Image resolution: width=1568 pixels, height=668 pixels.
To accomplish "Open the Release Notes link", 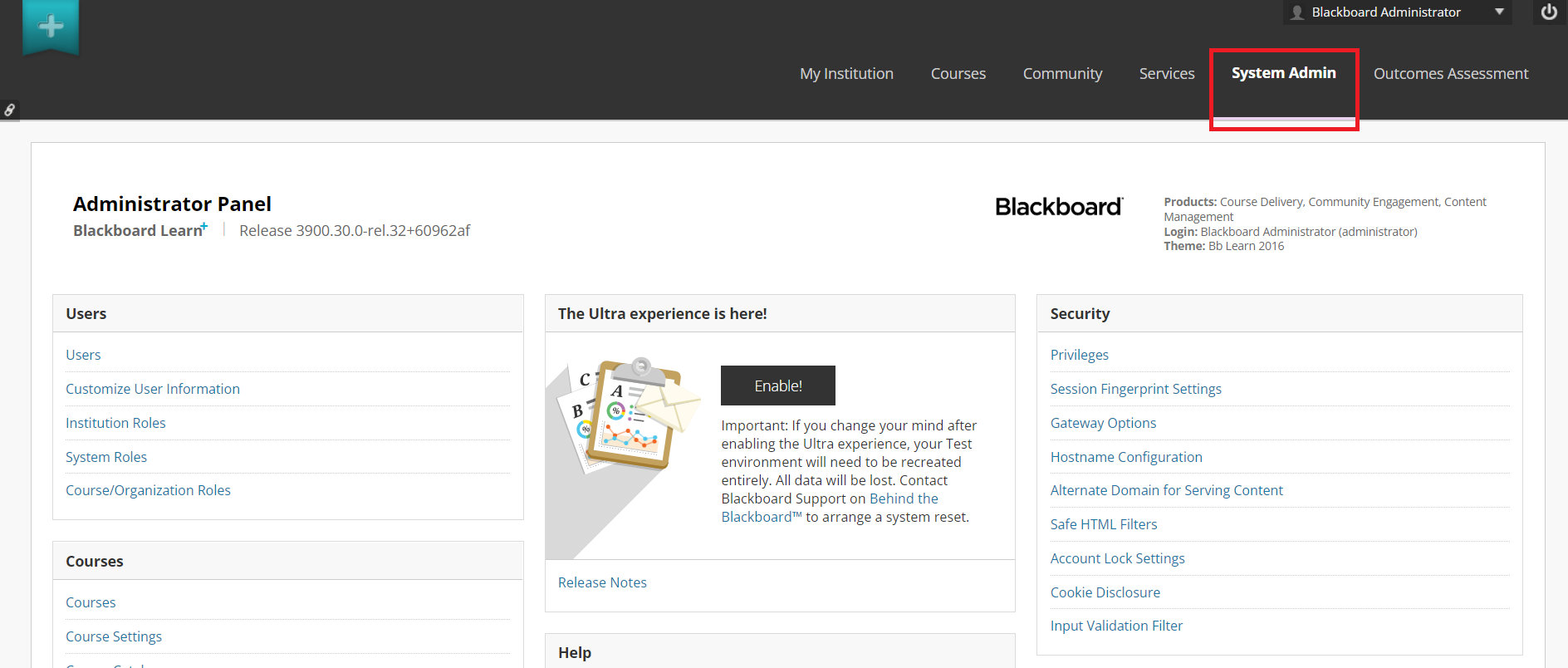I will [x=602, y=582].
